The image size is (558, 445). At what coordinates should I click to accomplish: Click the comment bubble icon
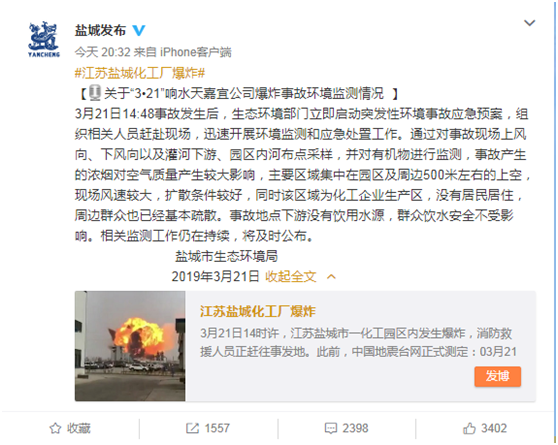tap(331, 428)
